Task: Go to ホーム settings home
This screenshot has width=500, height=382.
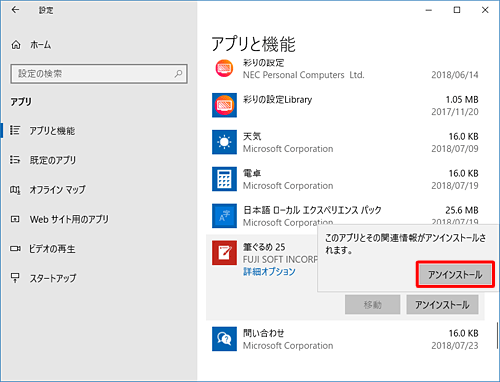Action: (x=41, y=45)
